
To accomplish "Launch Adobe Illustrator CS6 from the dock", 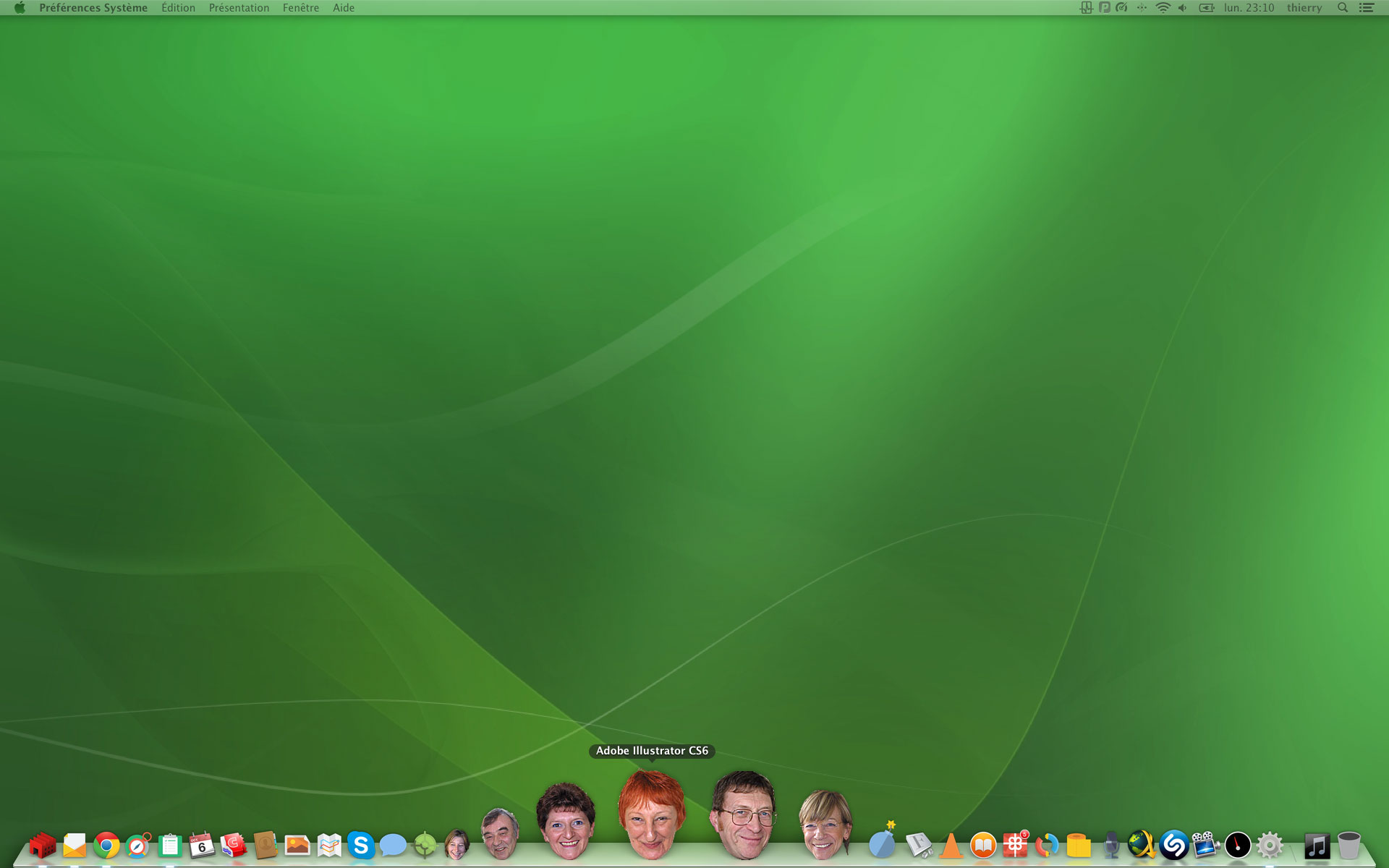I will [651, 816].
